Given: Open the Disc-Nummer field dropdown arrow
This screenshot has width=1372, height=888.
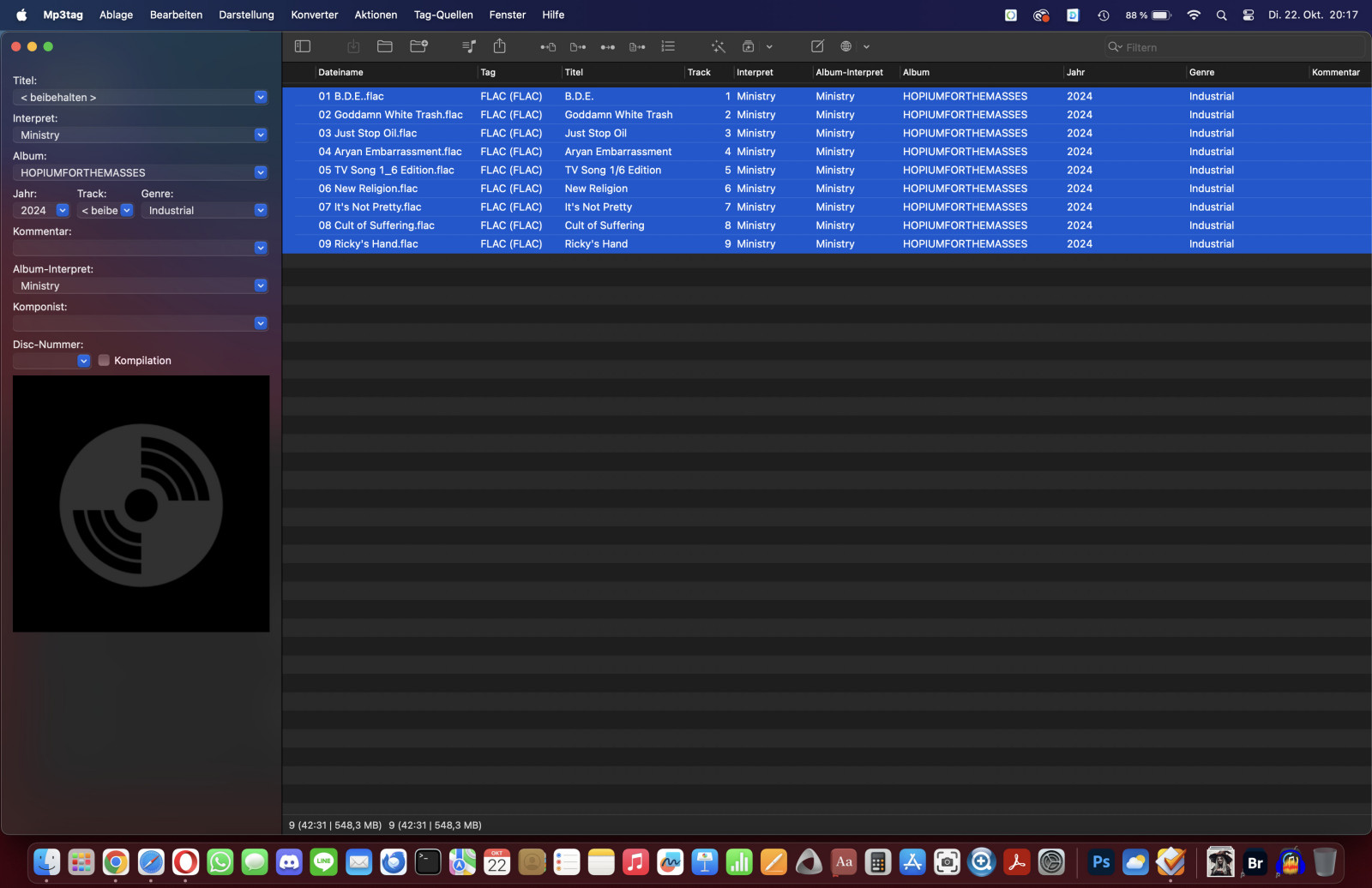Looking at the screenshot, I should tap(84, 361).
